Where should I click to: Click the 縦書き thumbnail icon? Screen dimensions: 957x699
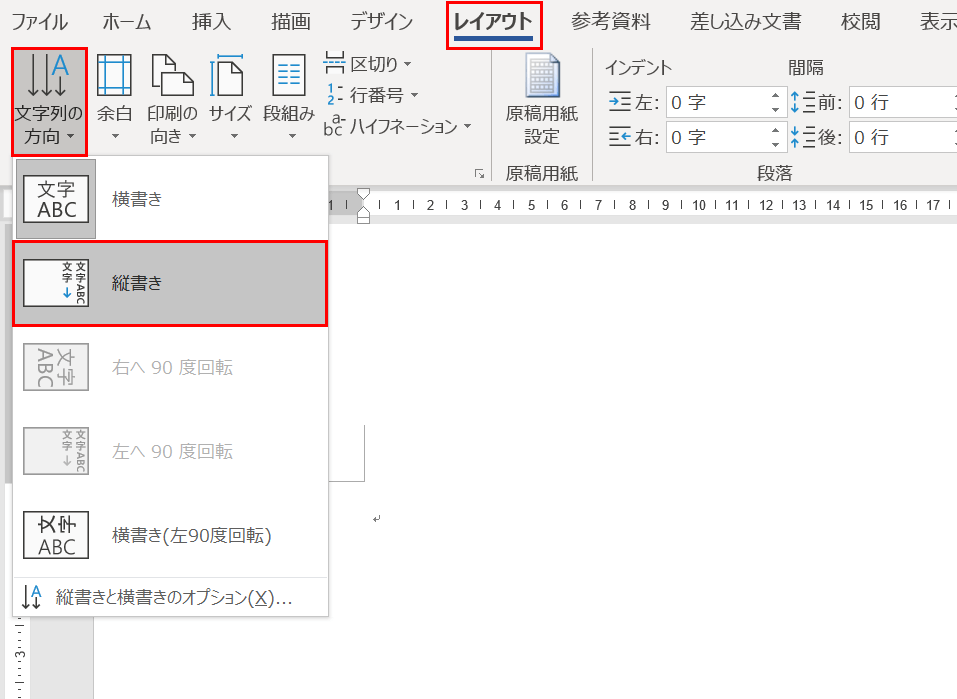pos(56,283)
